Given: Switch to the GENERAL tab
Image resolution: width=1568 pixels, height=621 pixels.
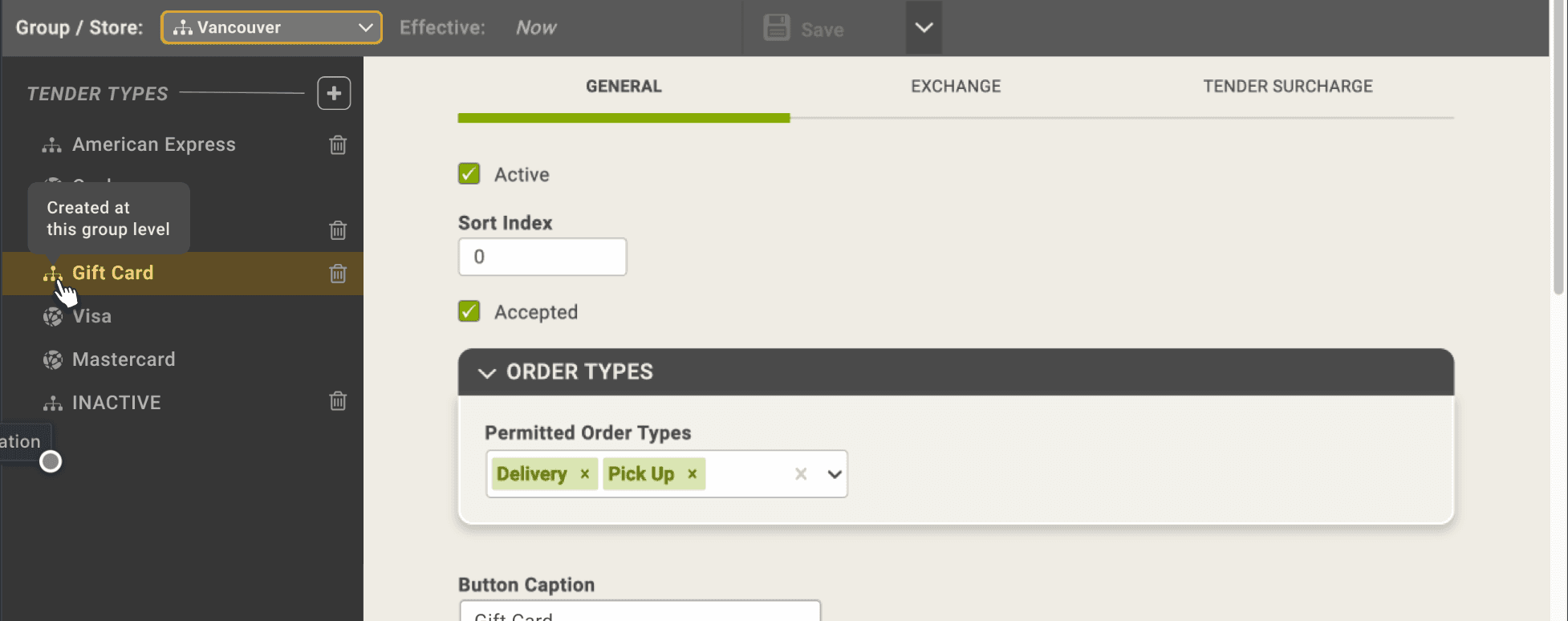Looking at the screenshot, I should (624, 87).
